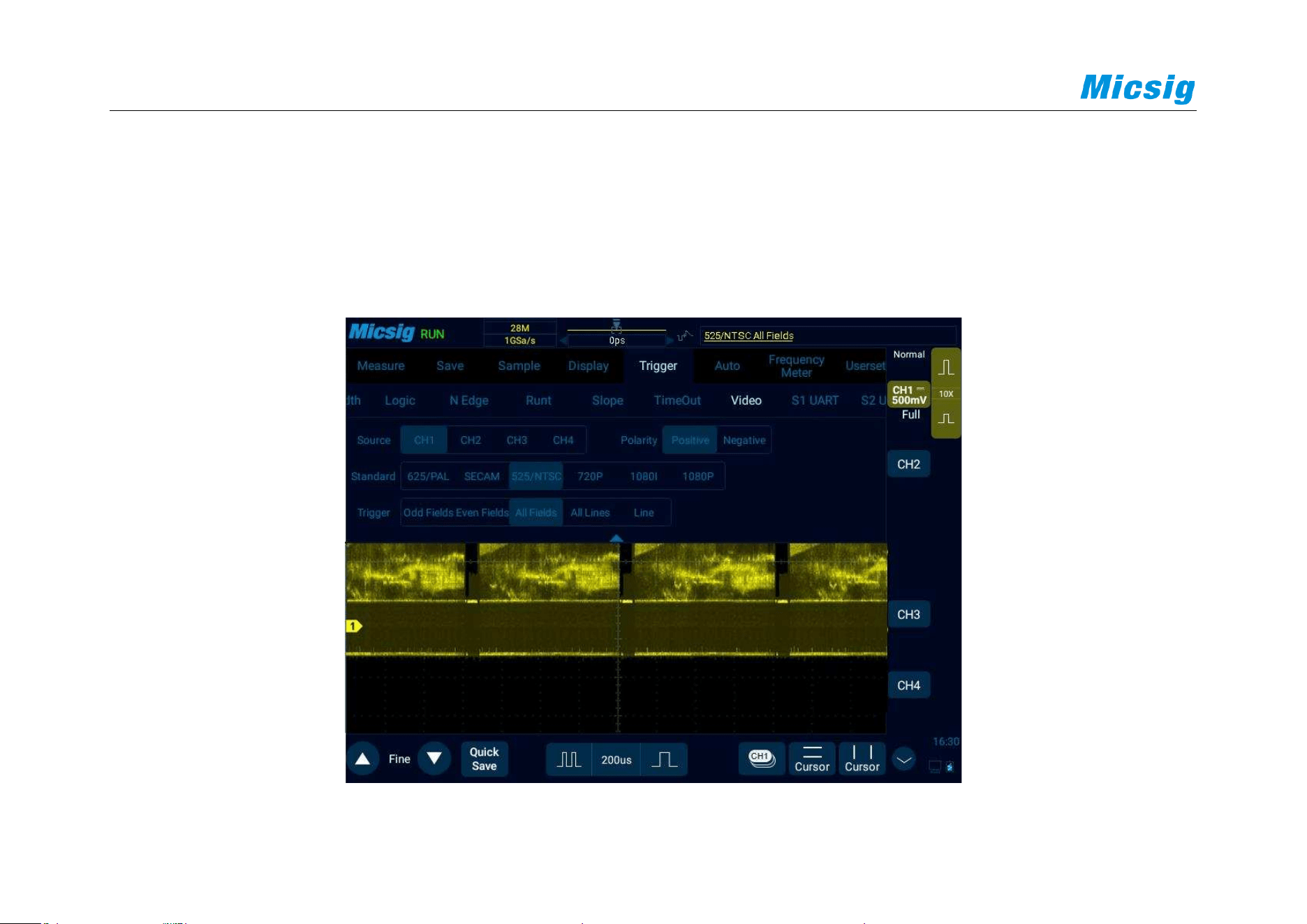The width and height of the screenshot is (1307, 924).
Task: Select the 1080I video standard
Action: (x=644, y=477)
